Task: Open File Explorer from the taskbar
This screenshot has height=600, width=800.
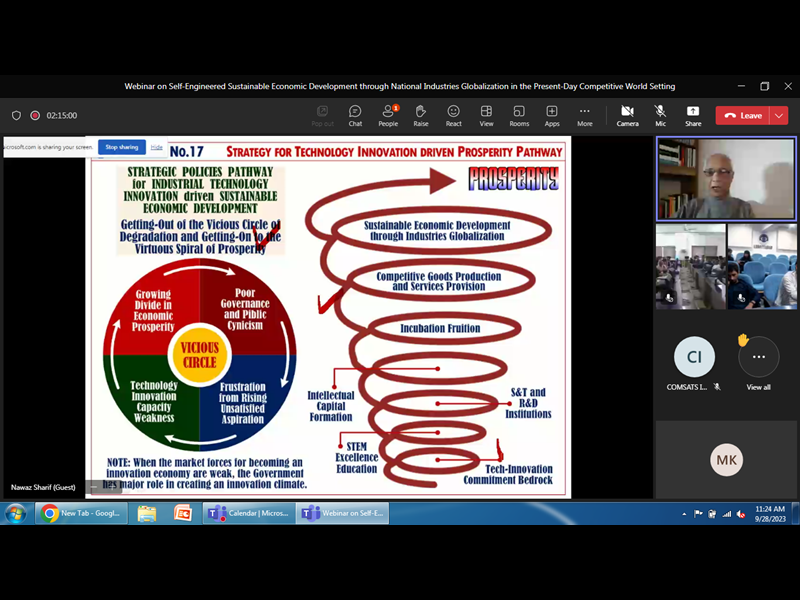Action: click(x=147, y=513)
